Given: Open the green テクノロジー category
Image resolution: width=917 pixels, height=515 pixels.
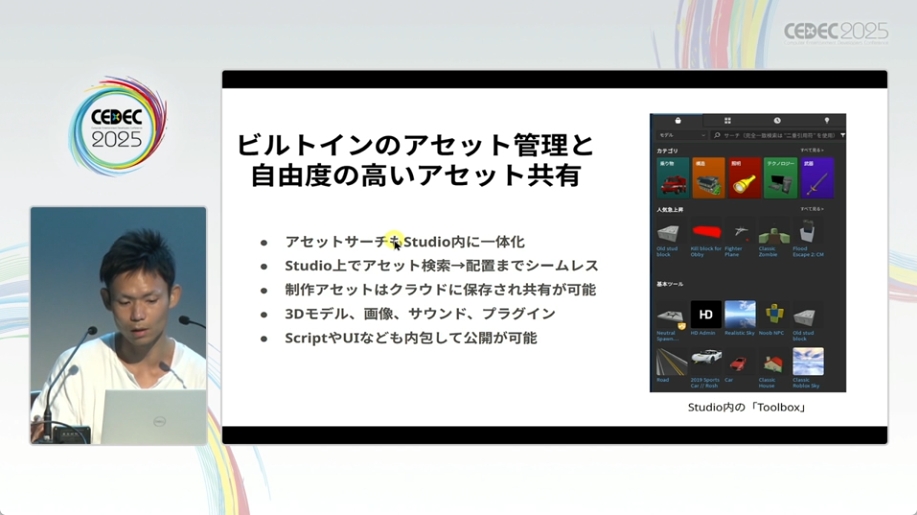Looking at the screenshot, I should coord(780,178).
